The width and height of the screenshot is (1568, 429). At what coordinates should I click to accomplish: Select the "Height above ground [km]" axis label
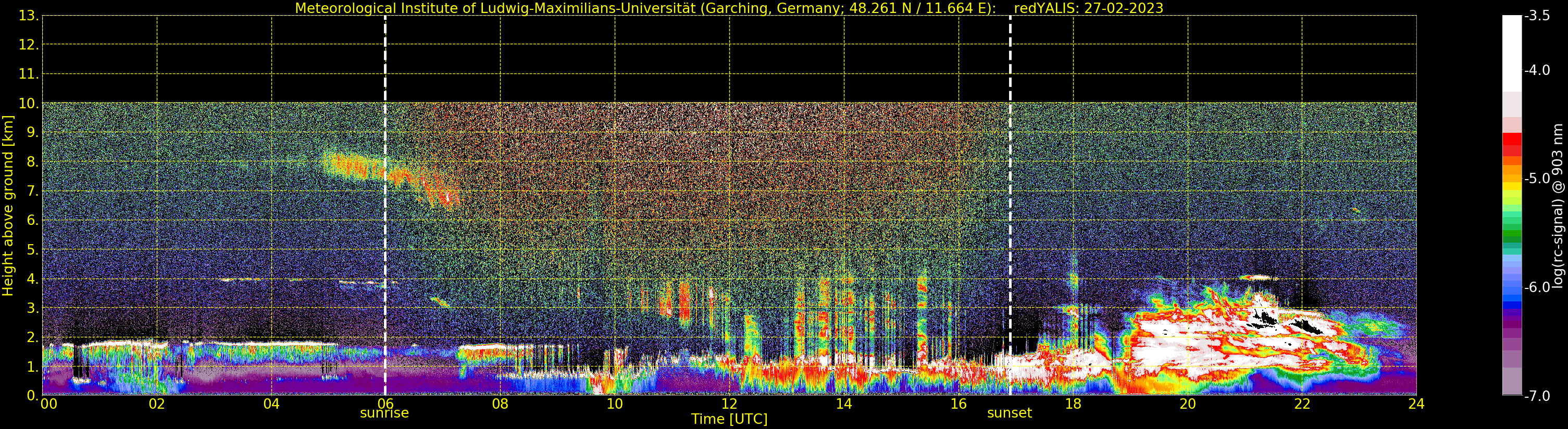8,206
